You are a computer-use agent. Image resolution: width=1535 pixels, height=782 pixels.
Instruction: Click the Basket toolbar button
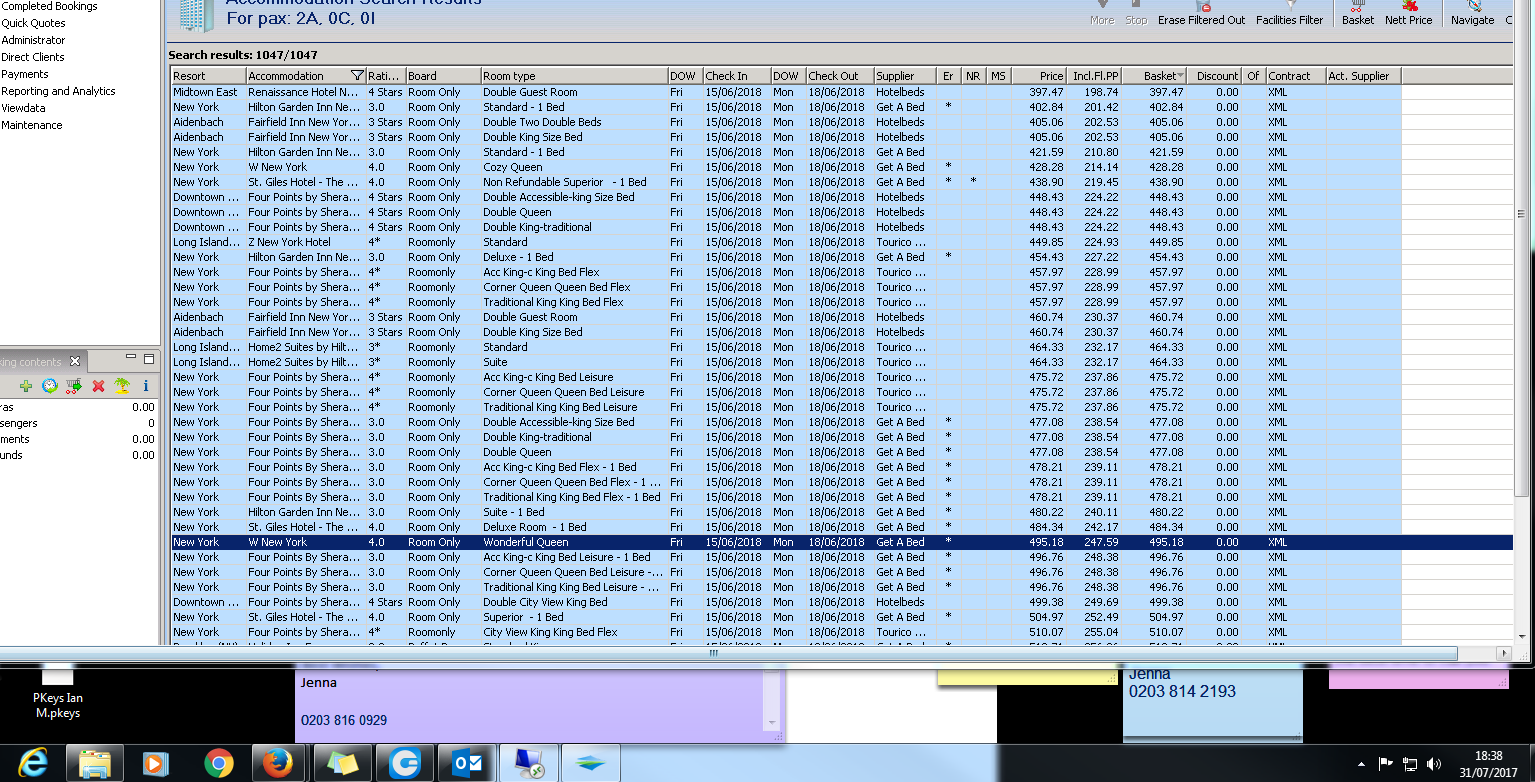coord(1358,13)
